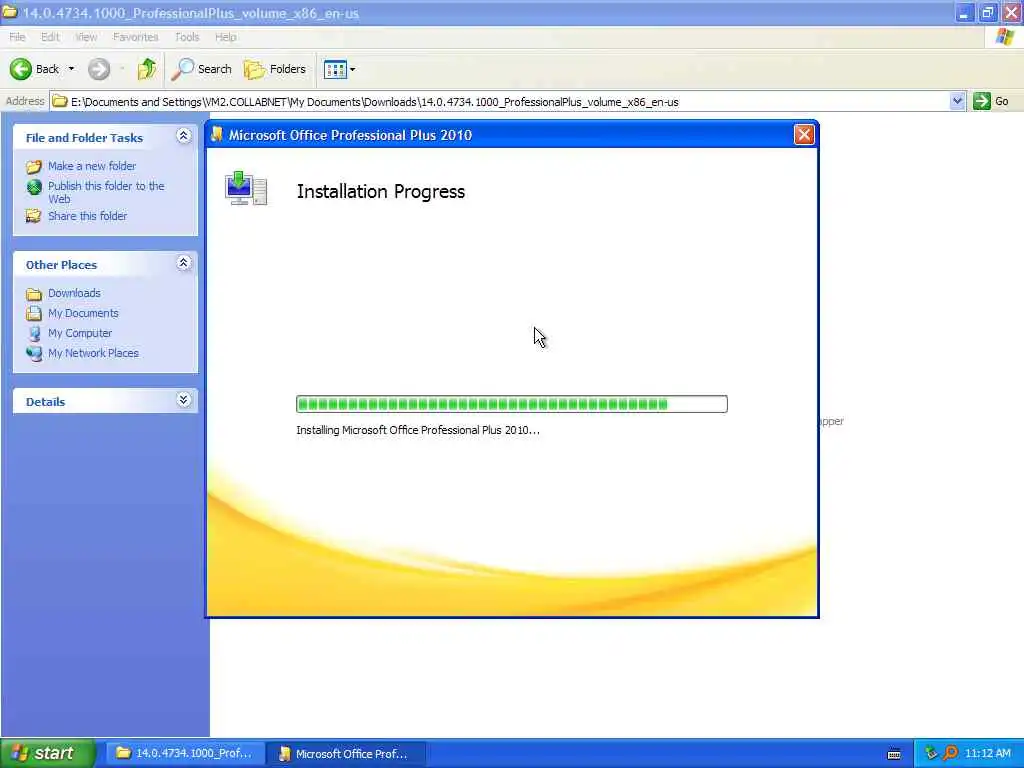Click the Publish folder globe icon
1024x768 pixels.
coord(34,187)
